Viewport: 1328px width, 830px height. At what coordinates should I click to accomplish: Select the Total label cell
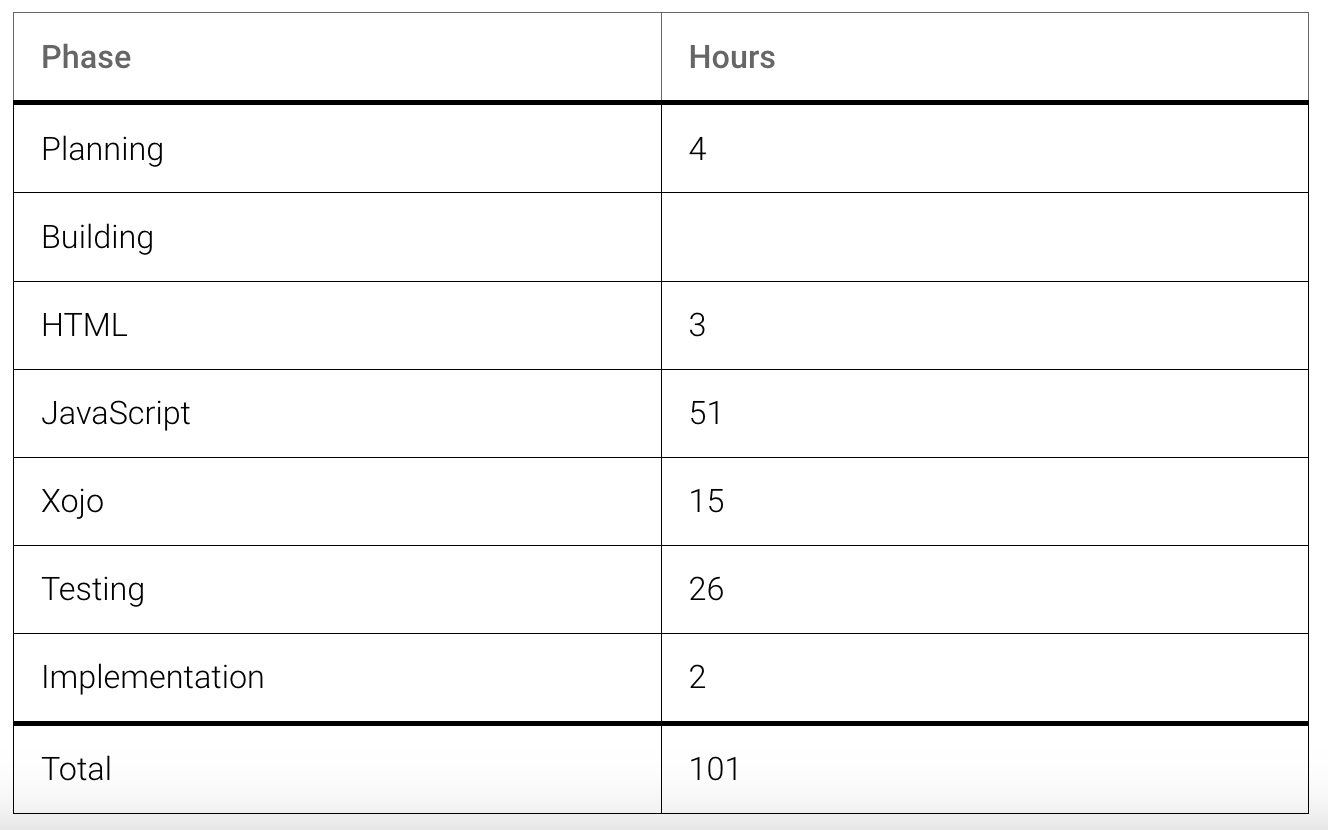[76, 768]
